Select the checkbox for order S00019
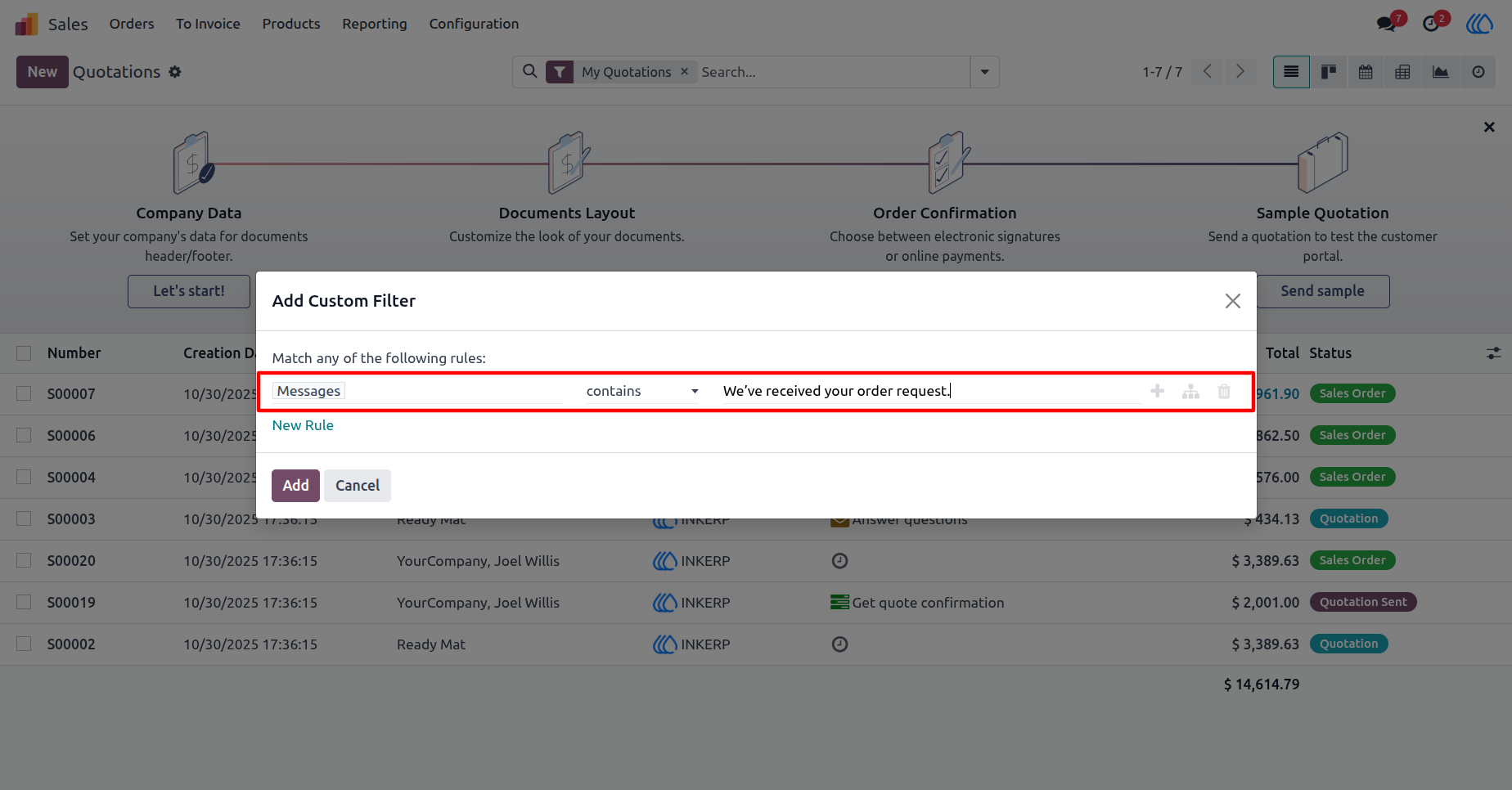The height and width of the screenshot is (790, 1512). [24, 602]
